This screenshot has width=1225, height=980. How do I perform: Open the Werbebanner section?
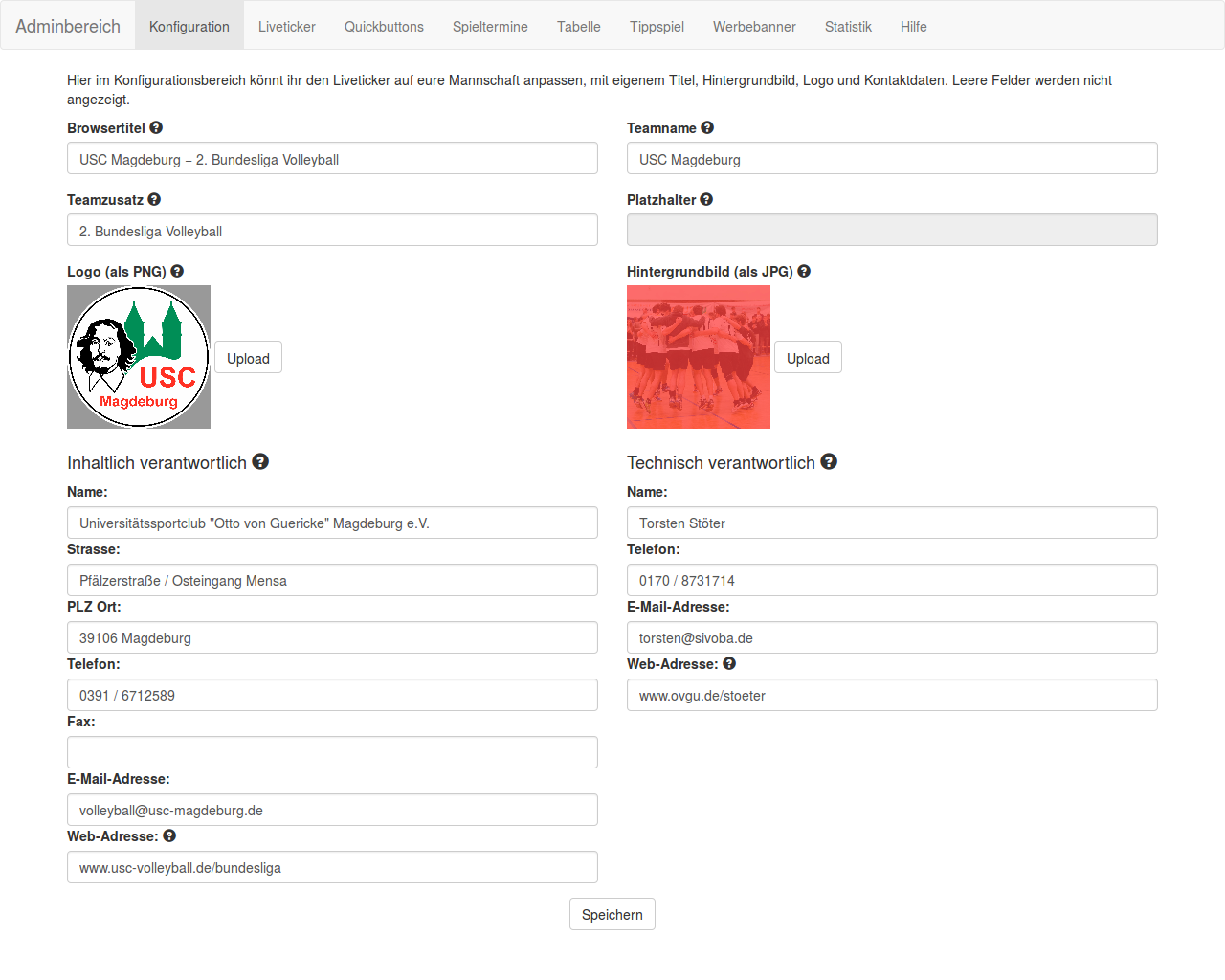[754, 27]
